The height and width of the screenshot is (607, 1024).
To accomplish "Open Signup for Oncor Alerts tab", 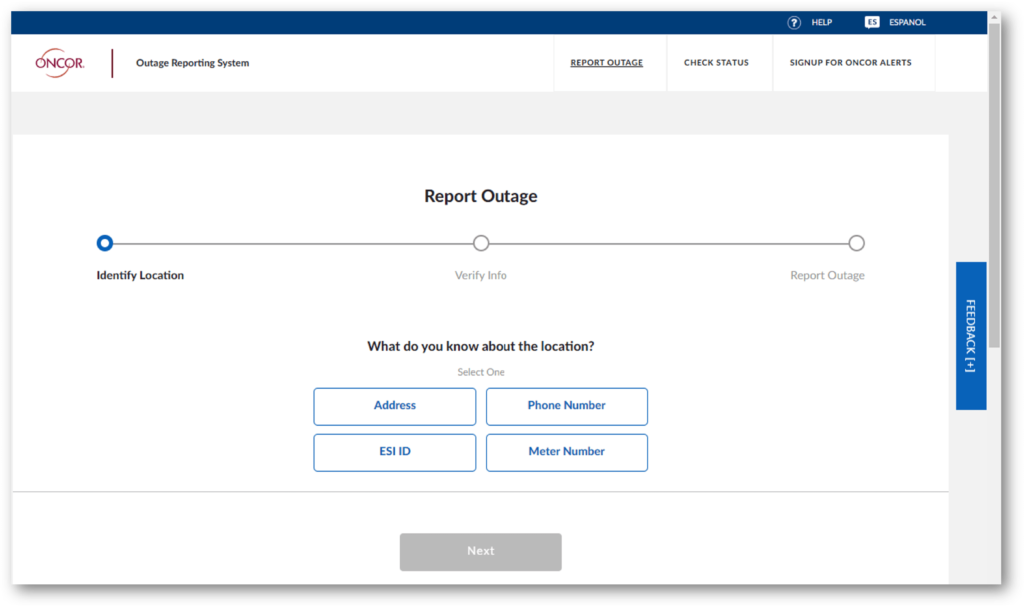I will point(850,63).
